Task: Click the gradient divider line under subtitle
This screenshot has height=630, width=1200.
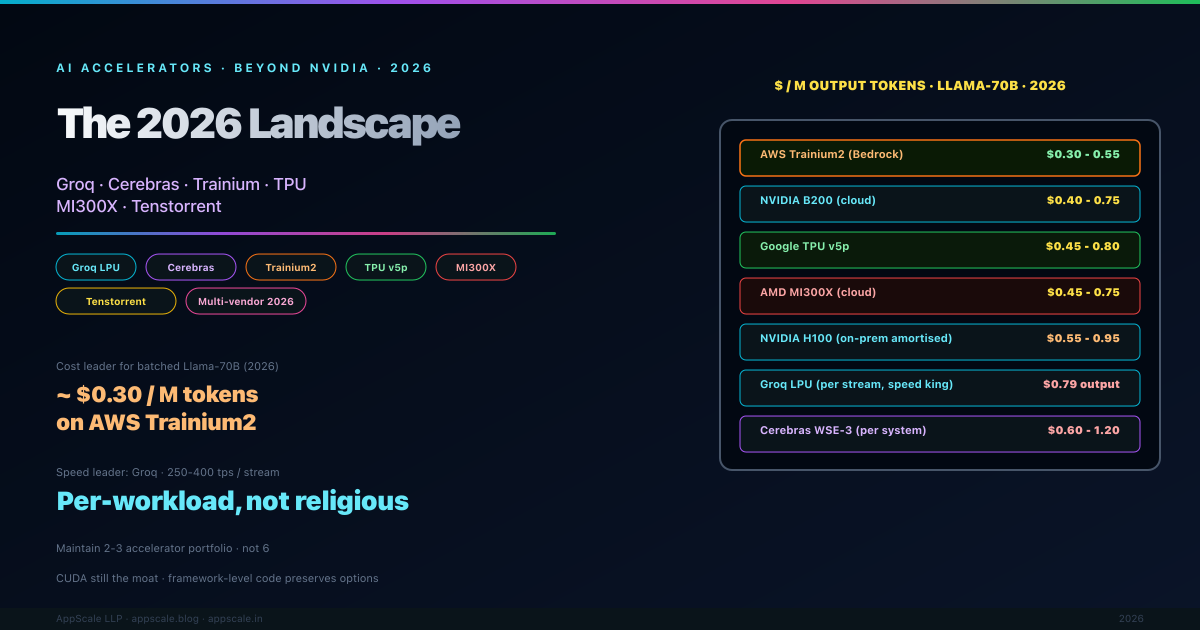Action: coord(306,233)
